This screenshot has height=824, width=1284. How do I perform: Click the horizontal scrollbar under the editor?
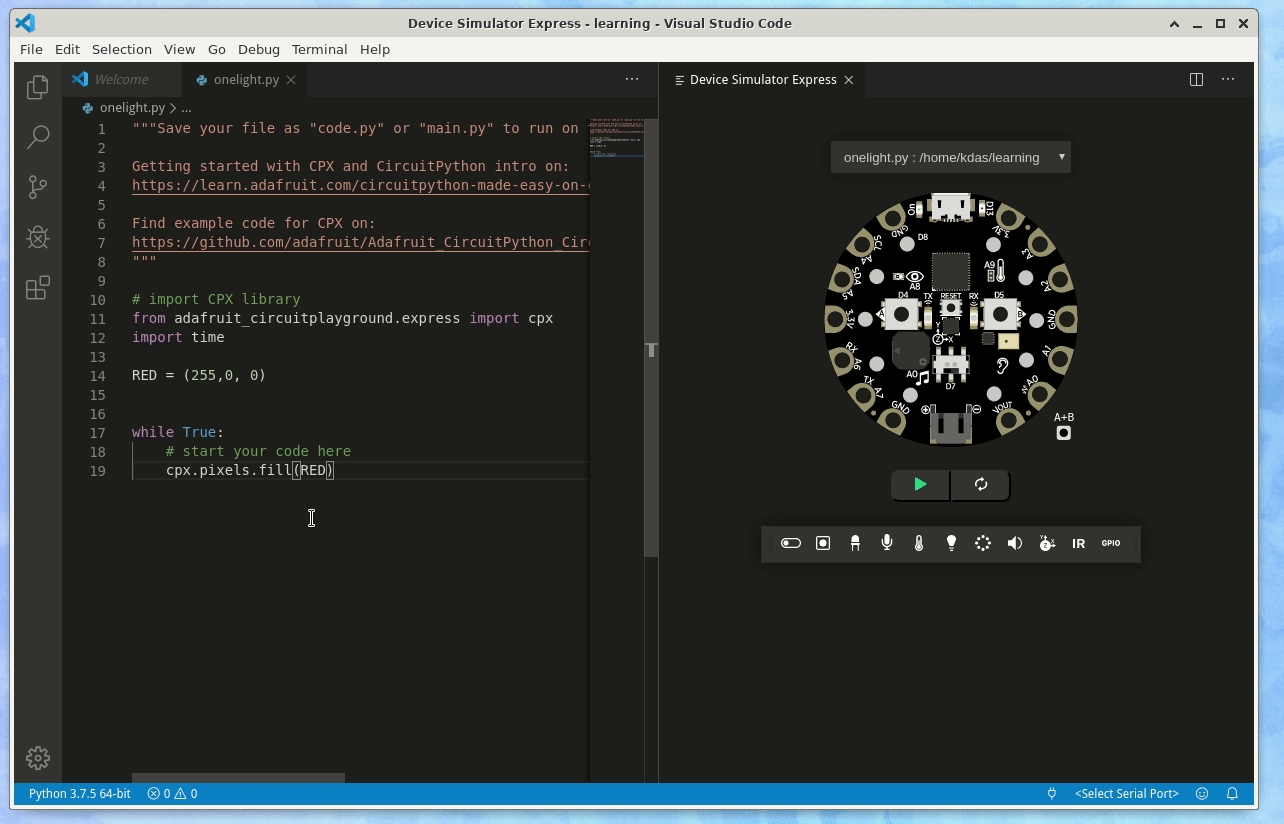point(238,777)
